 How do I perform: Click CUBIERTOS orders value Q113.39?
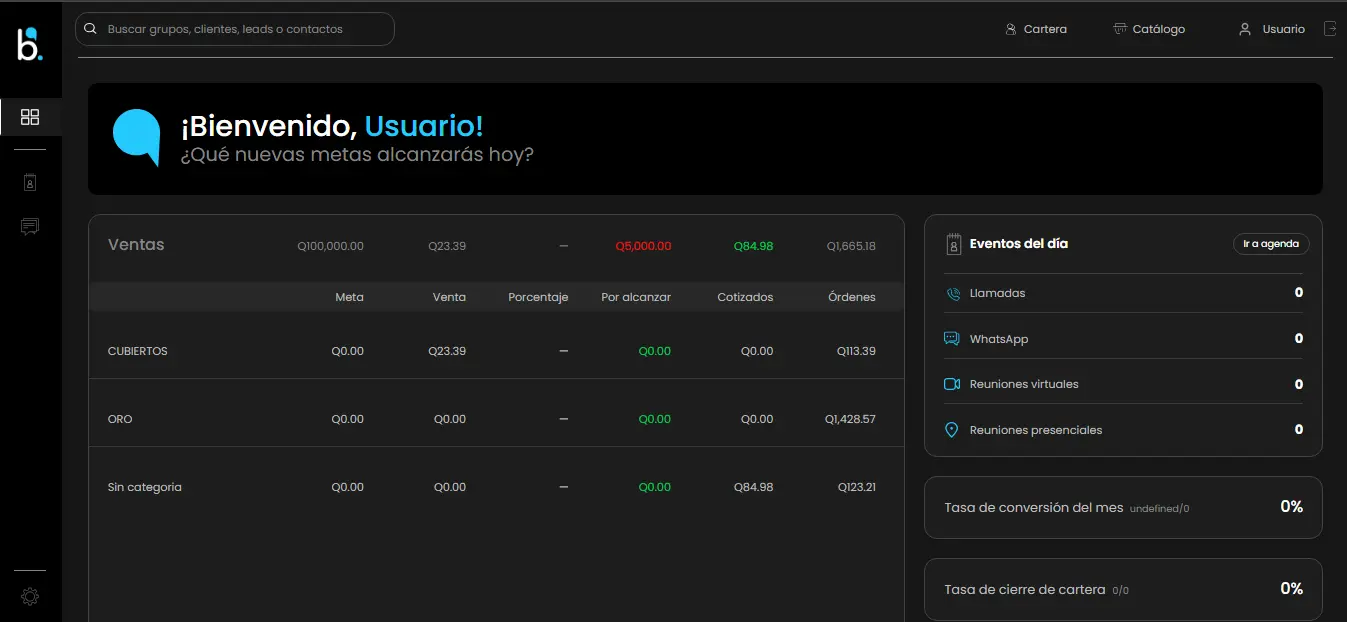[856, 351]
